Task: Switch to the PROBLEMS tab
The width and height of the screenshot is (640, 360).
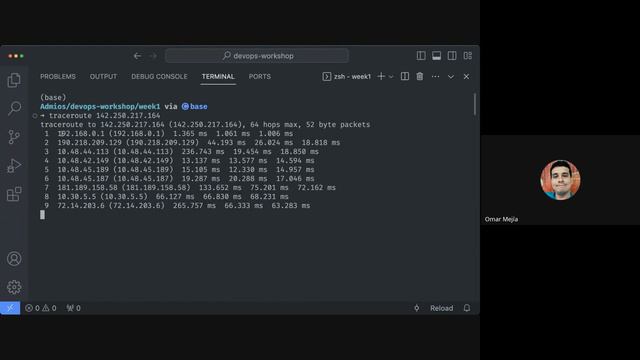Action: pyautogui.click(x=58, y=77)
